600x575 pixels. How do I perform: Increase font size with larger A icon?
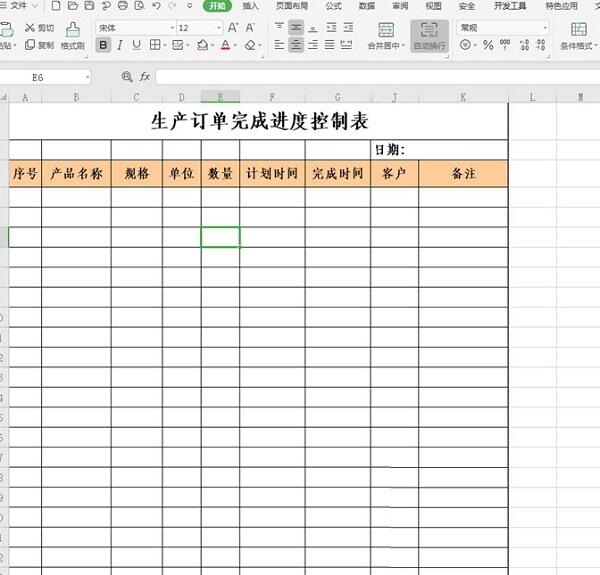233,28
